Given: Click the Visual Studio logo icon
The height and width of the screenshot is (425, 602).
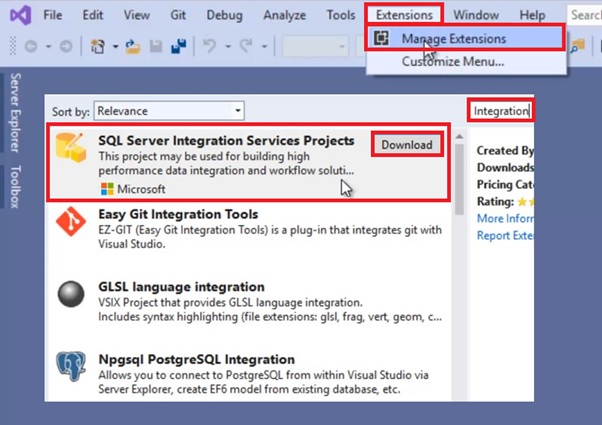Looking at the screenshot, I should click(21, 15).
